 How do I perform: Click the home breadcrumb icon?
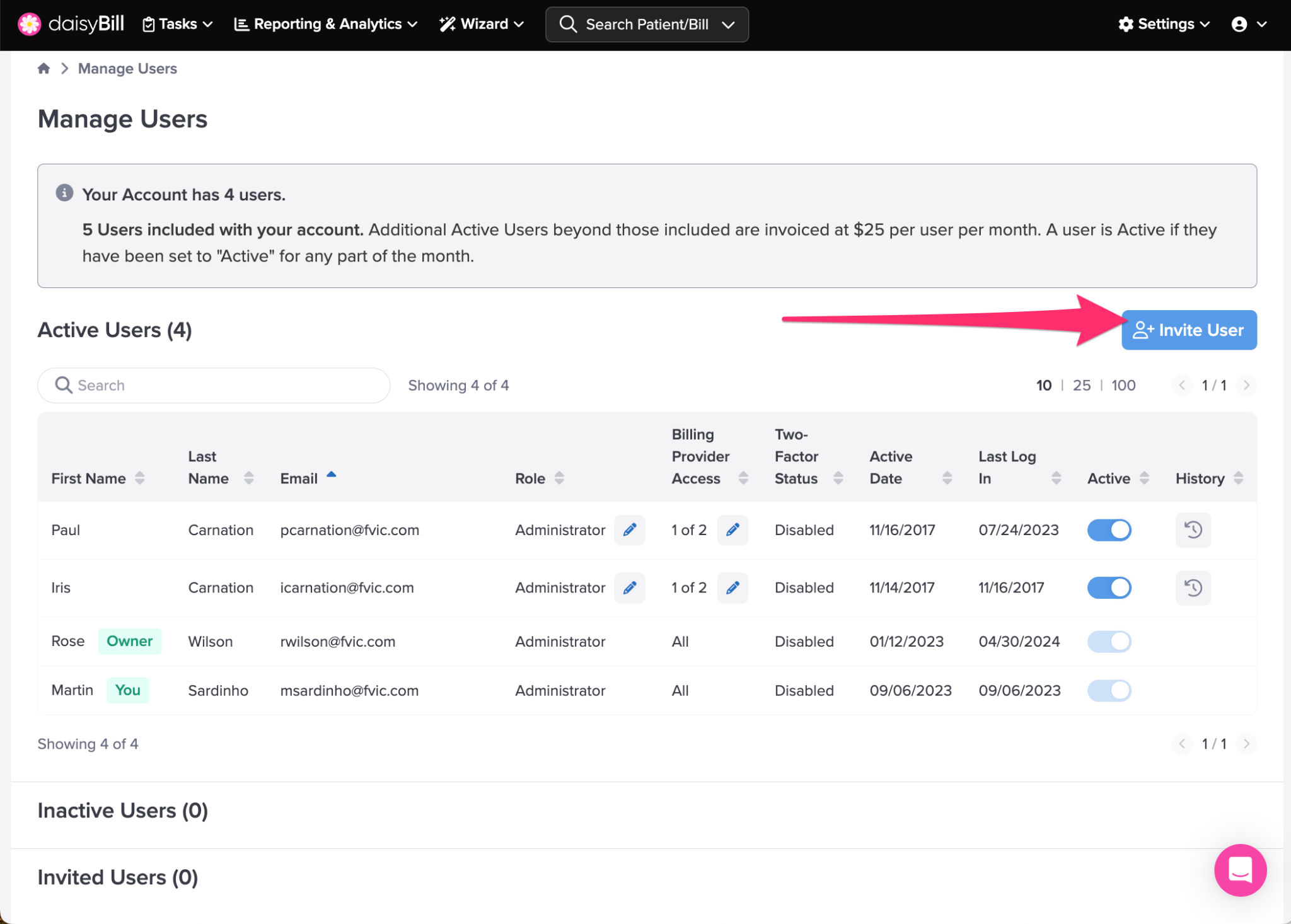coord(43,69)
